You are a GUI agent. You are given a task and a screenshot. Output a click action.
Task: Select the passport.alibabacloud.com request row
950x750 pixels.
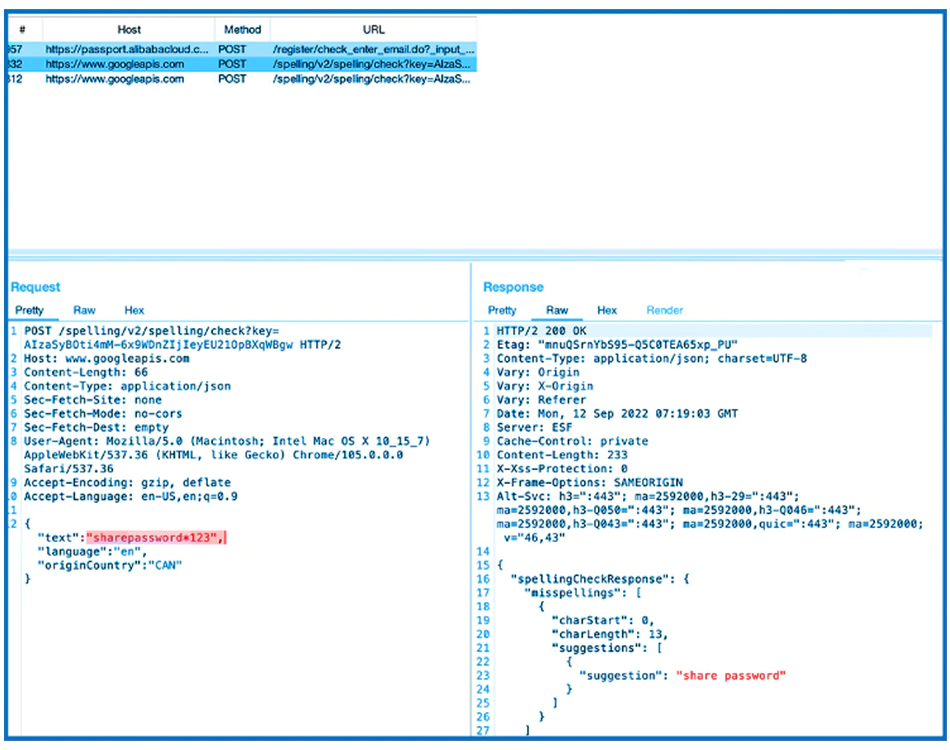coord(128,48)
